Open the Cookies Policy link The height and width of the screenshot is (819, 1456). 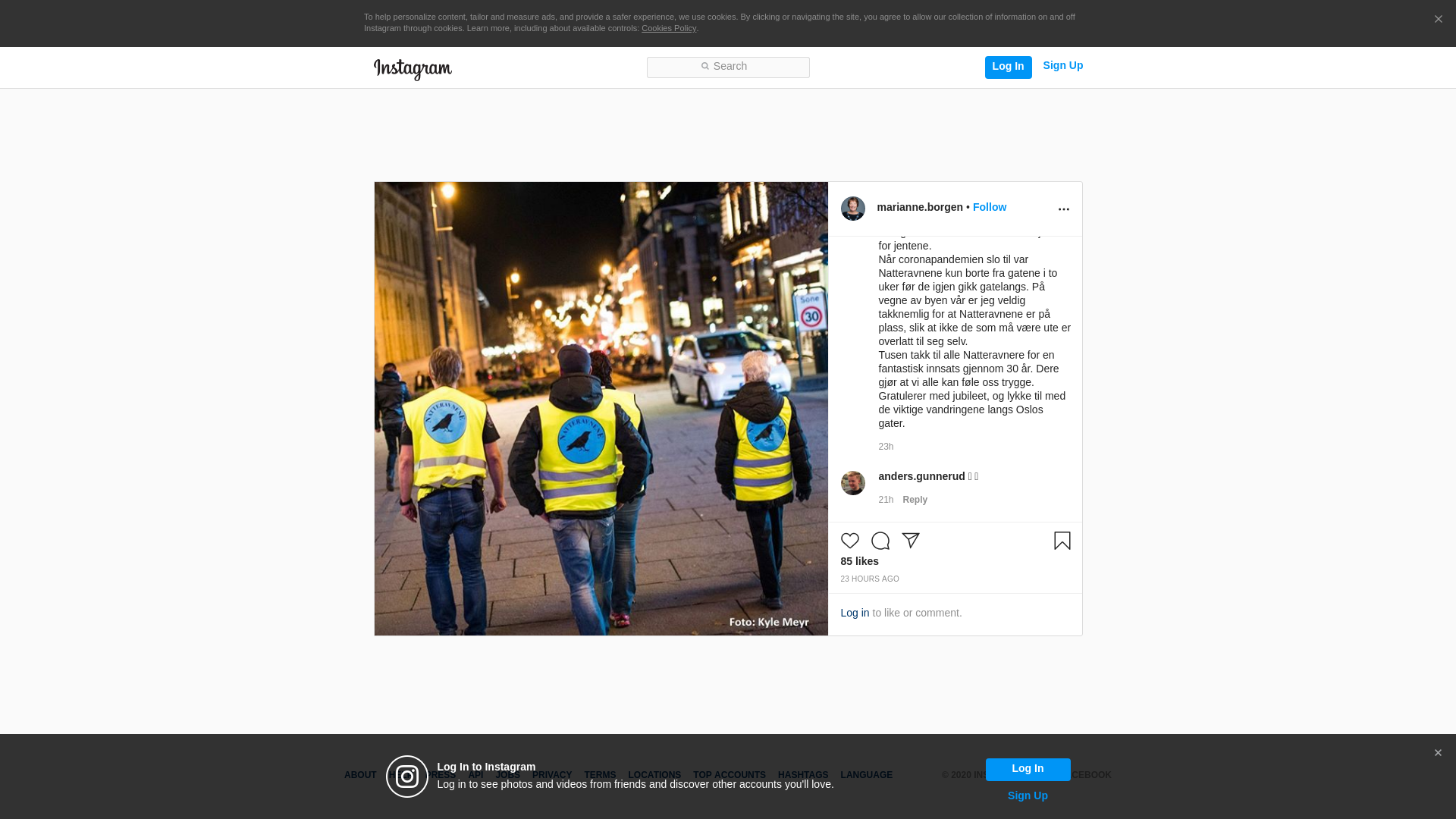pyautogui.click(x=669, y=28)
